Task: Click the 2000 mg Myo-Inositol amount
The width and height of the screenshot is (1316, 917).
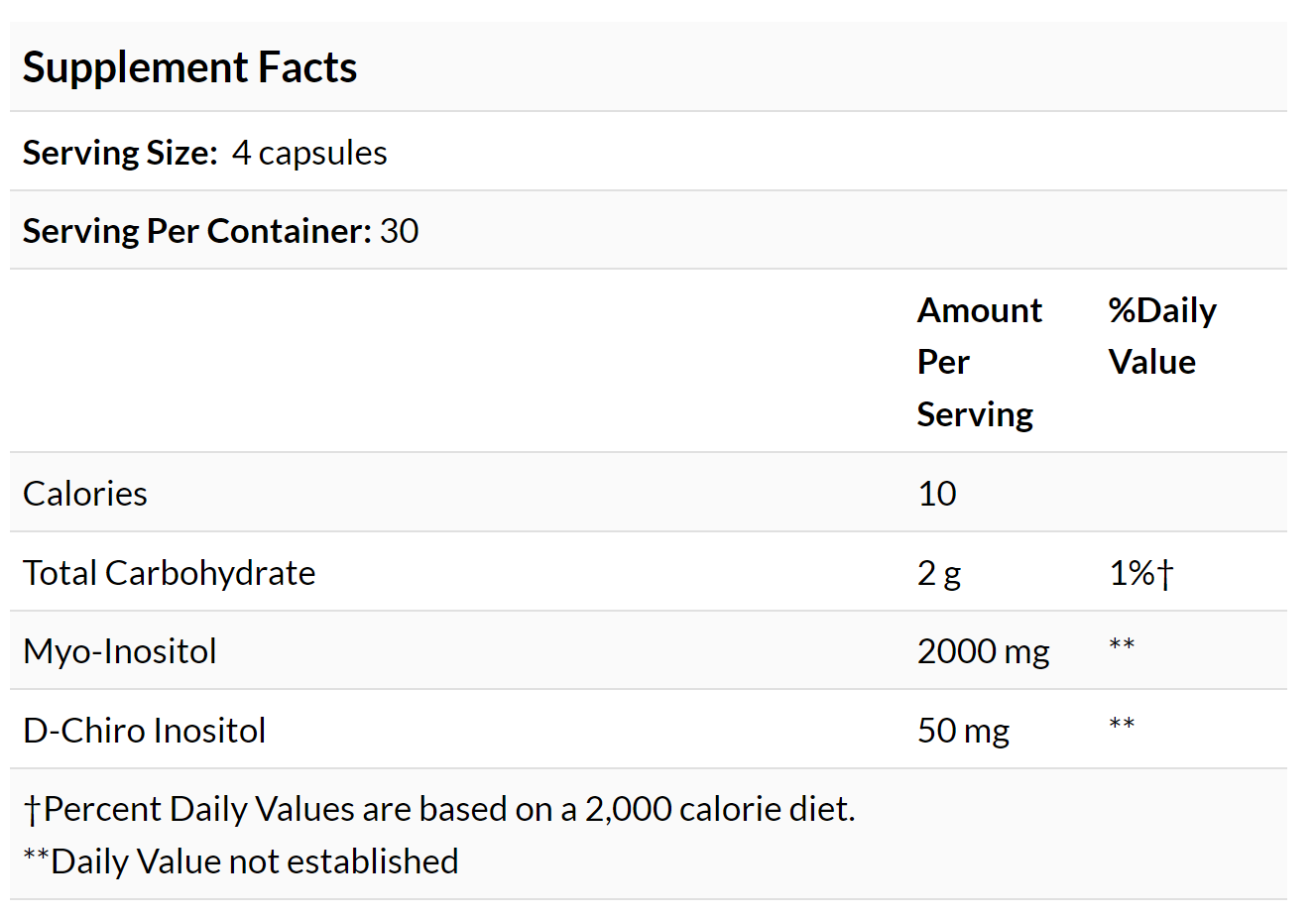Action: click(x=983, y=651)
